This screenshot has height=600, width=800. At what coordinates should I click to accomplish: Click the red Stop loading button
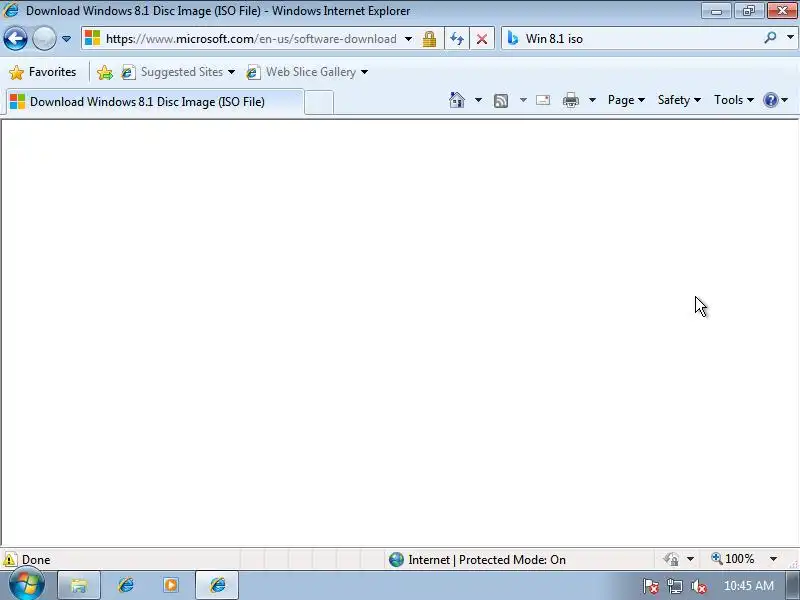(481, 39)
